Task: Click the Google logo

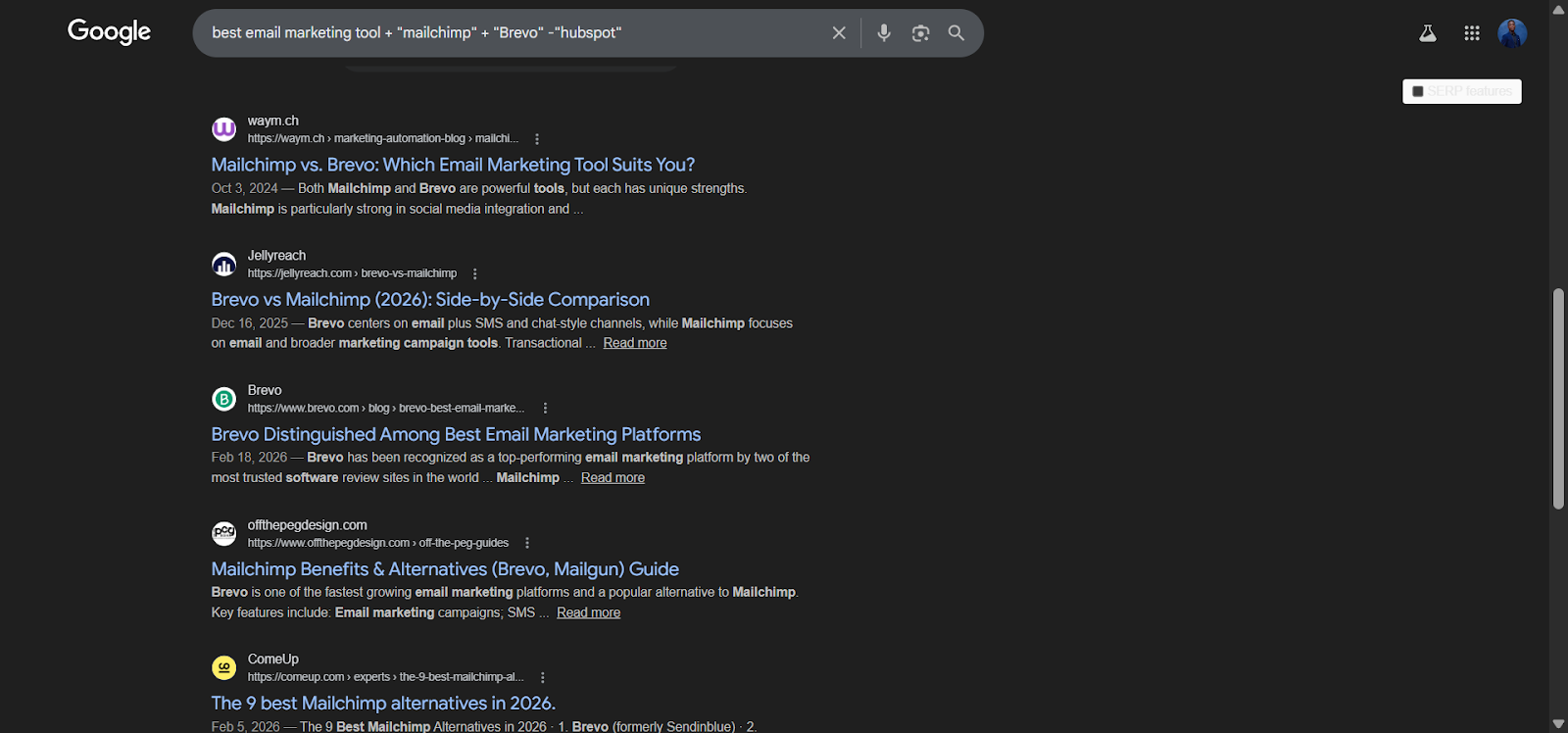Action: [109, 32]
